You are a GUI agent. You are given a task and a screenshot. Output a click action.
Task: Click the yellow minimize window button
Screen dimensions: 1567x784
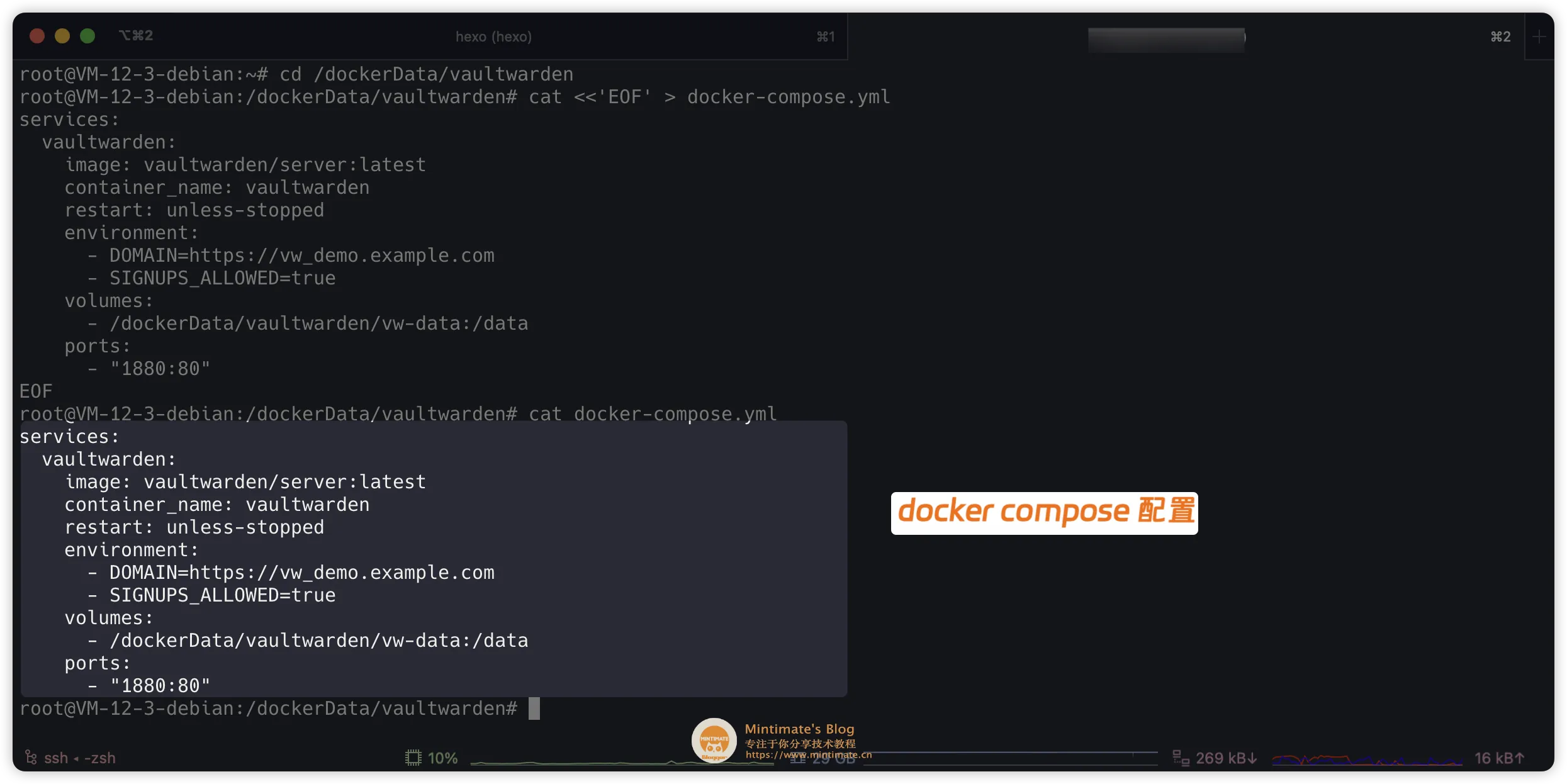[62, 36]
